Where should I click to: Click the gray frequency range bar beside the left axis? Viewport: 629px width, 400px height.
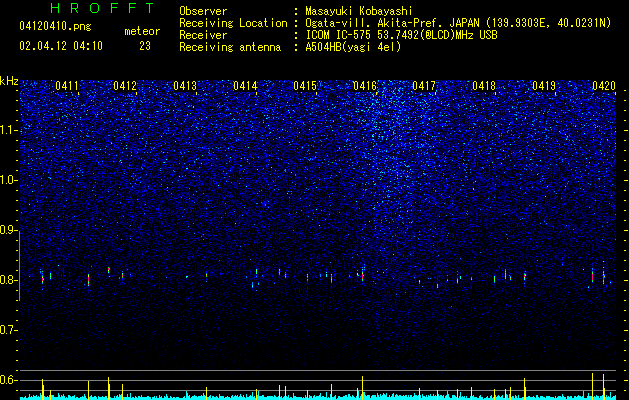[x=19, y=266]
